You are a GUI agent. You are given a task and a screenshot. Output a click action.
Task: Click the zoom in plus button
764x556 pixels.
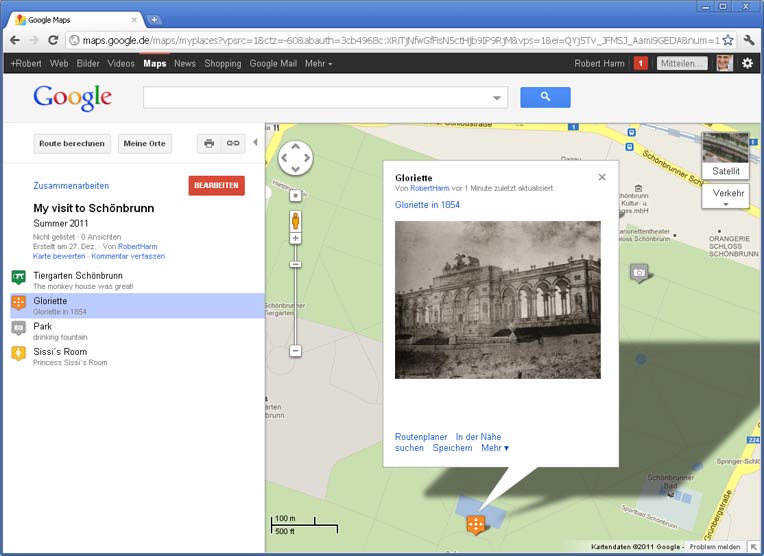point(295,239)
